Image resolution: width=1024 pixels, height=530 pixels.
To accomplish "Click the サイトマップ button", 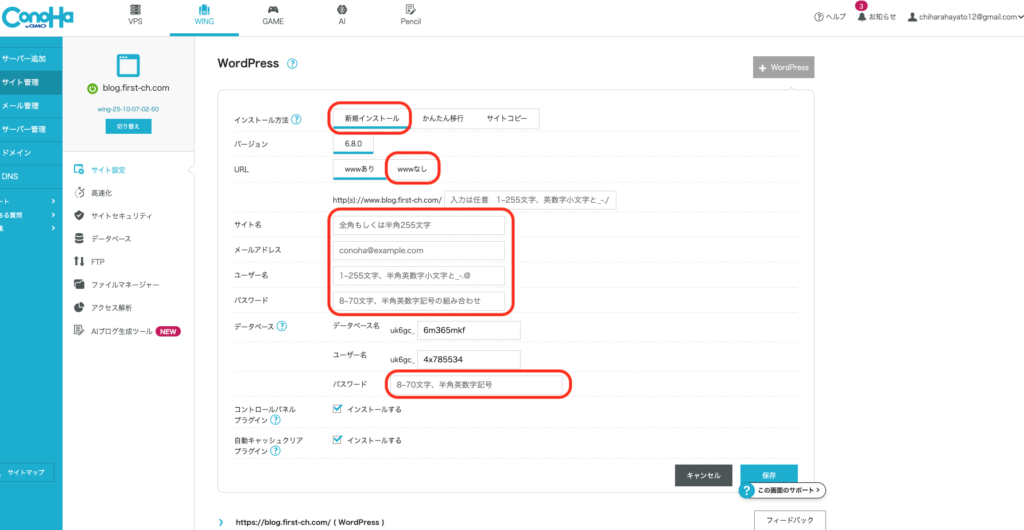I will pos(27,472).
